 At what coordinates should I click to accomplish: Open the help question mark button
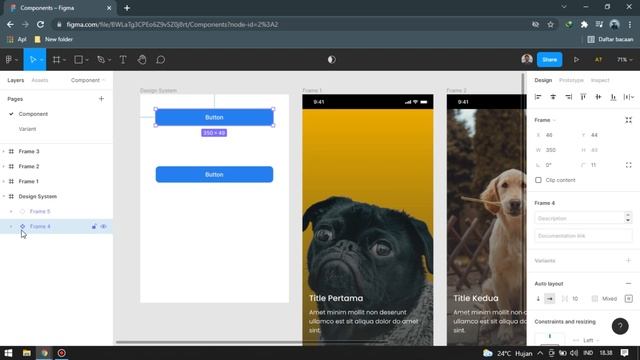tap(620, 326)
